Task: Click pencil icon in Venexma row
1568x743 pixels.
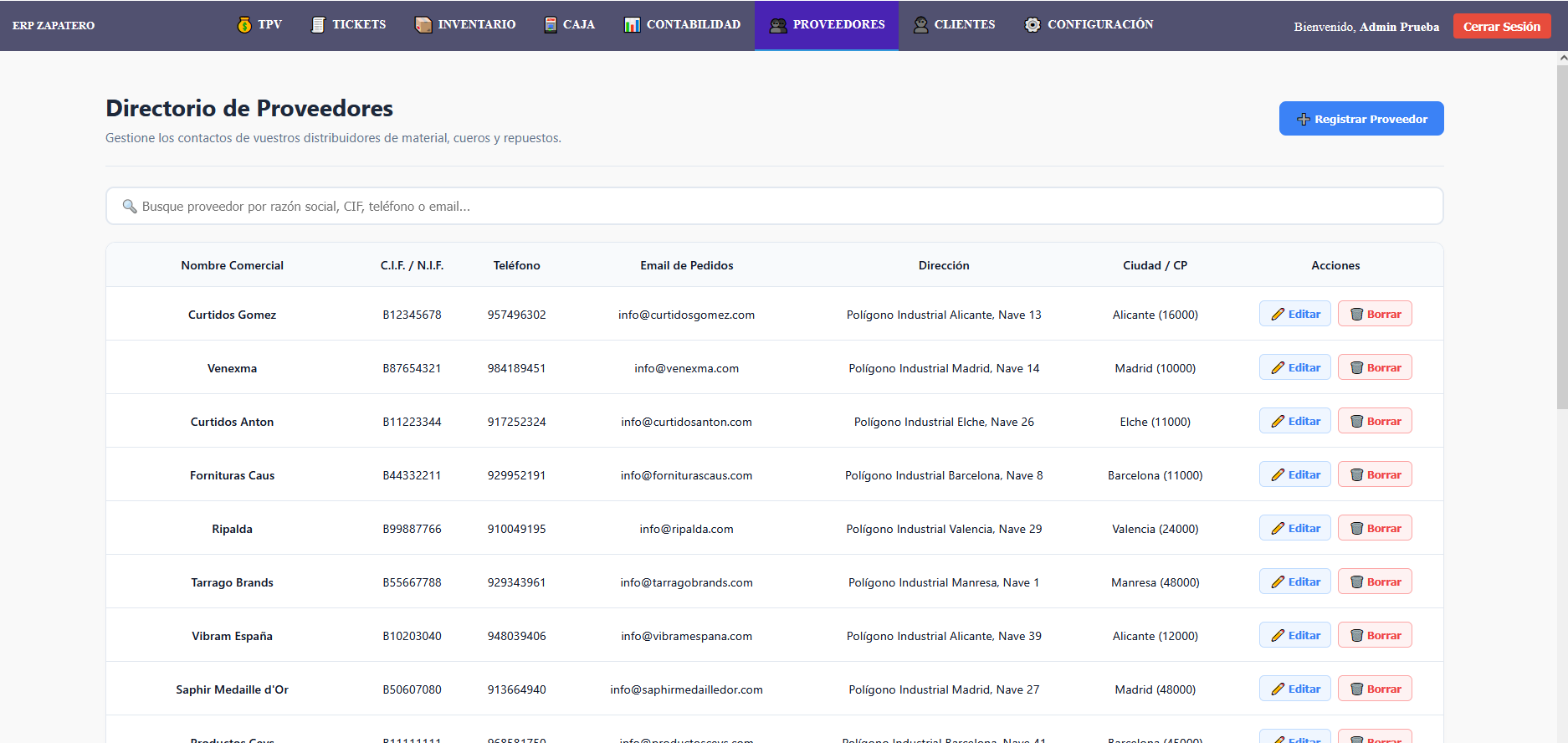Action: coord(1278,367)
